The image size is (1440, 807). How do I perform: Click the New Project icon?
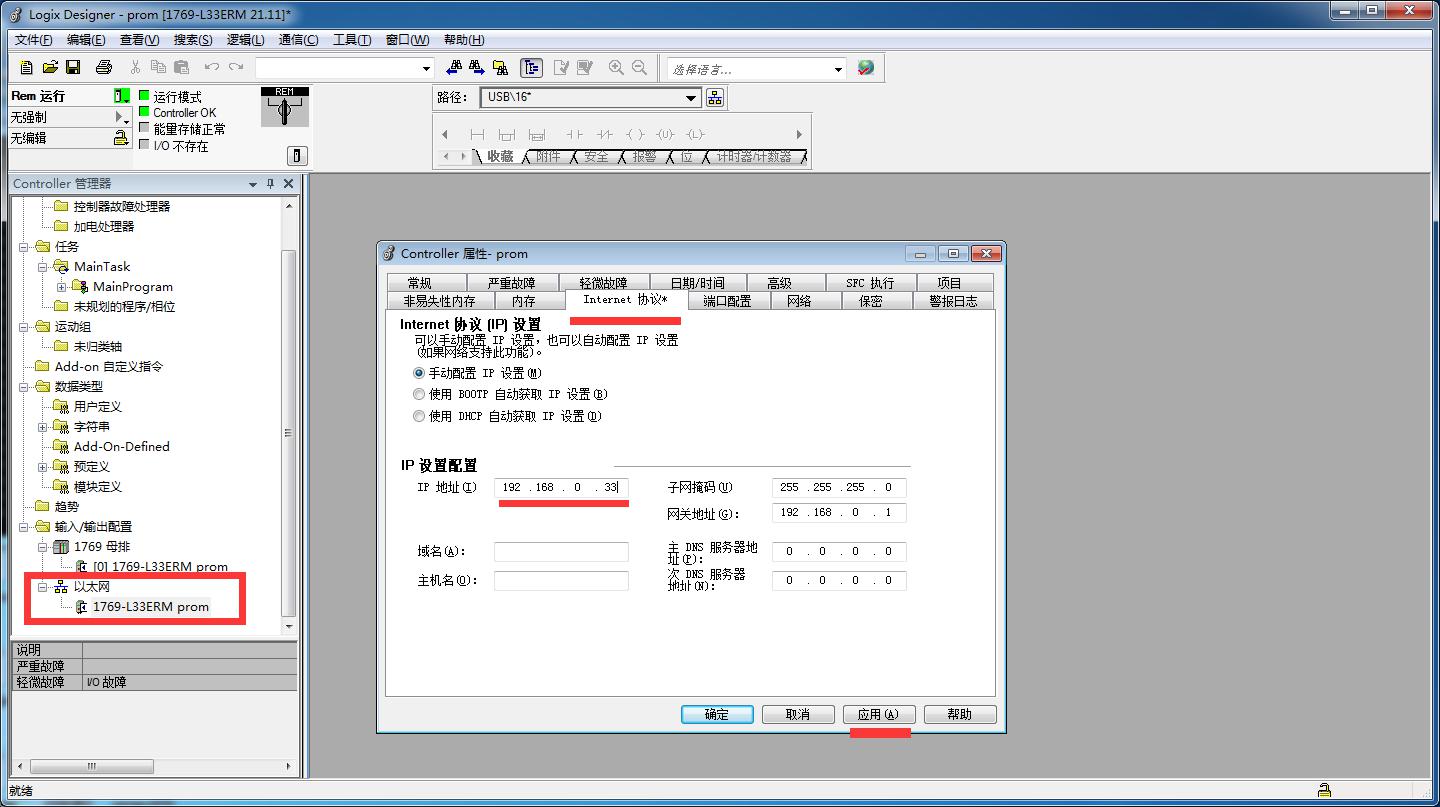24,66
